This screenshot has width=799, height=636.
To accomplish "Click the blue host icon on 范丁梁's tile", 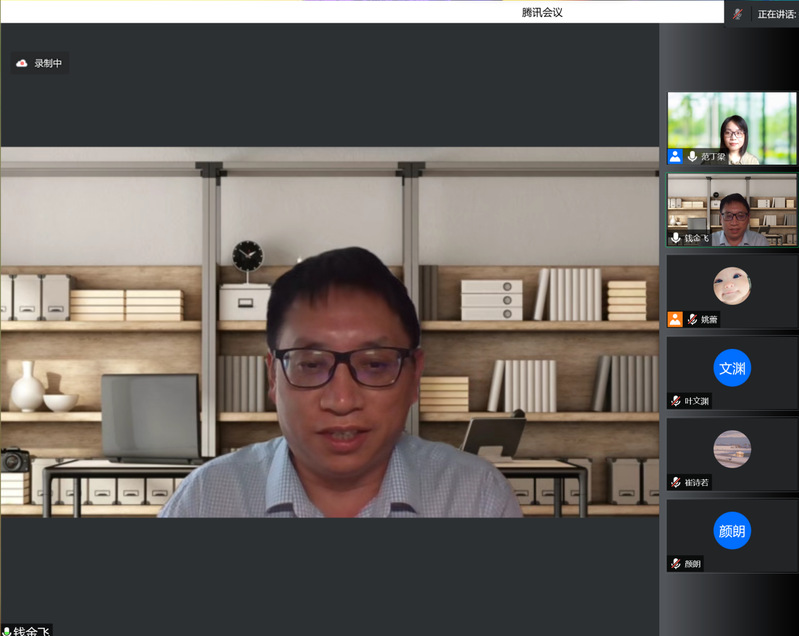I will 675,156.
